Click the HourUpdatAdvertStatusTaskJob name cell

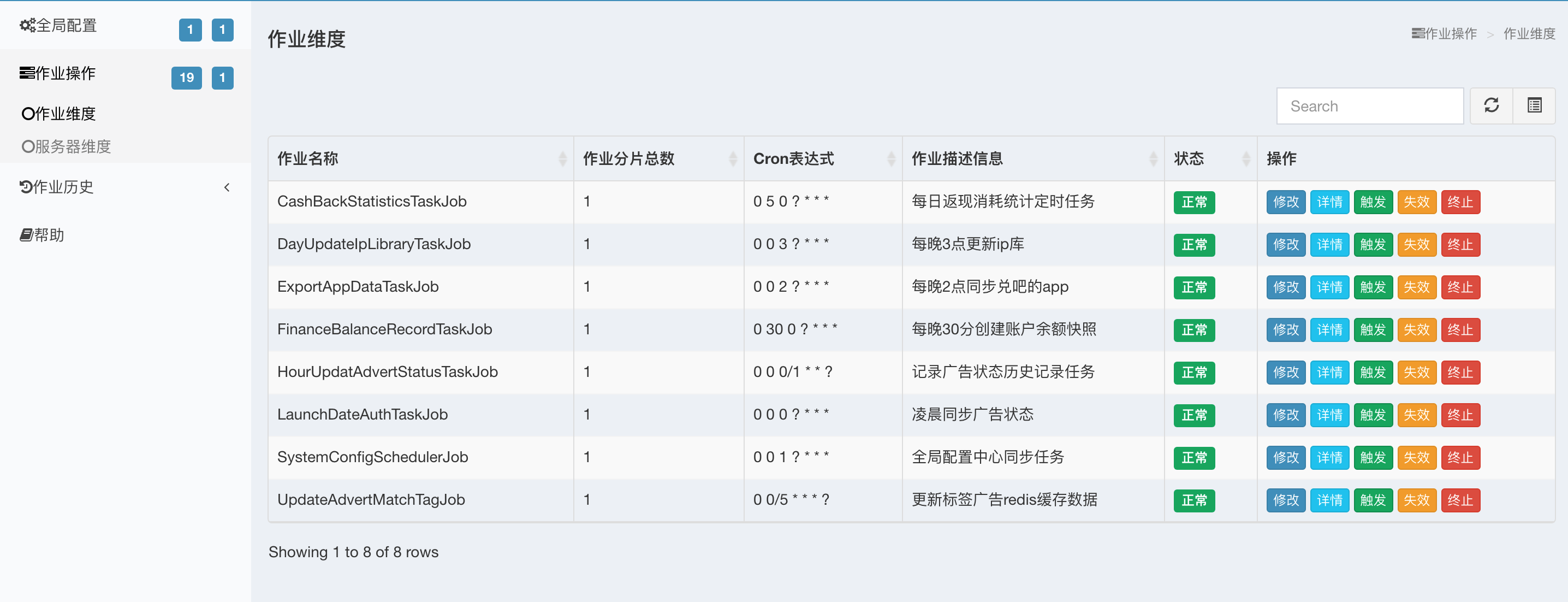(x=420, y=373)
